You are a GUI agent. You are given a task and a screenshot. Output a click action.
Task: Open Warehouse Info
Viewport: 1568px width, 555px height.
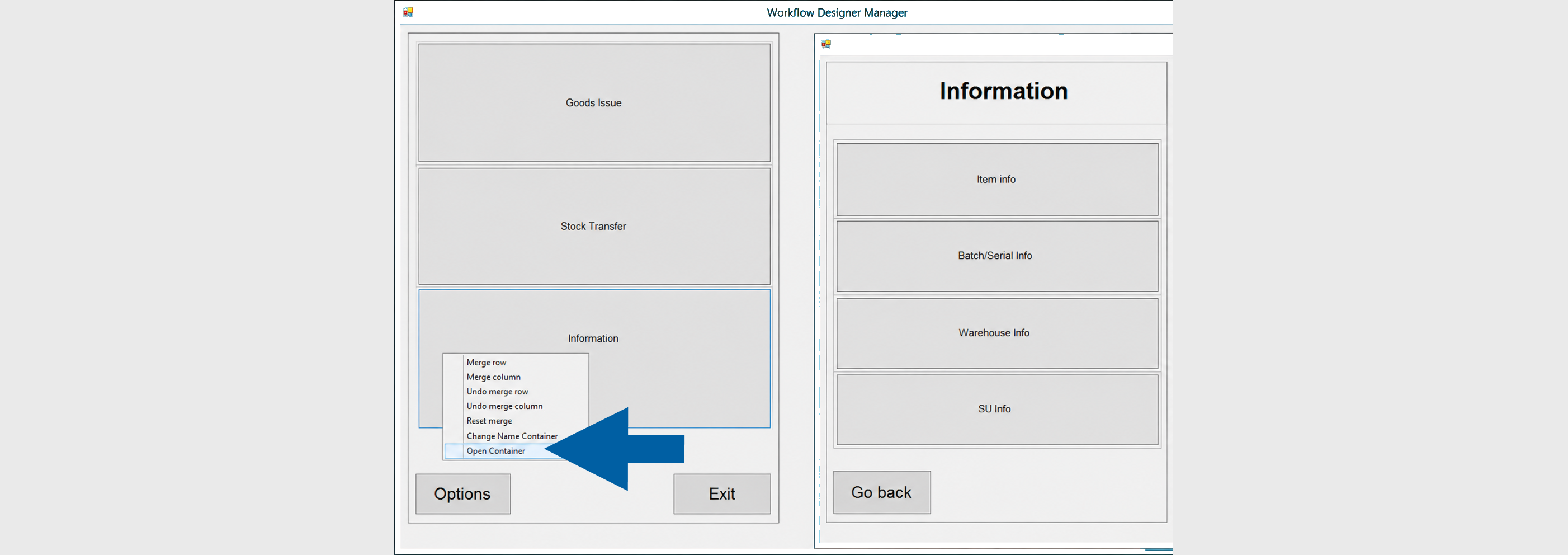pyautogui.click(x=997, y=333)
